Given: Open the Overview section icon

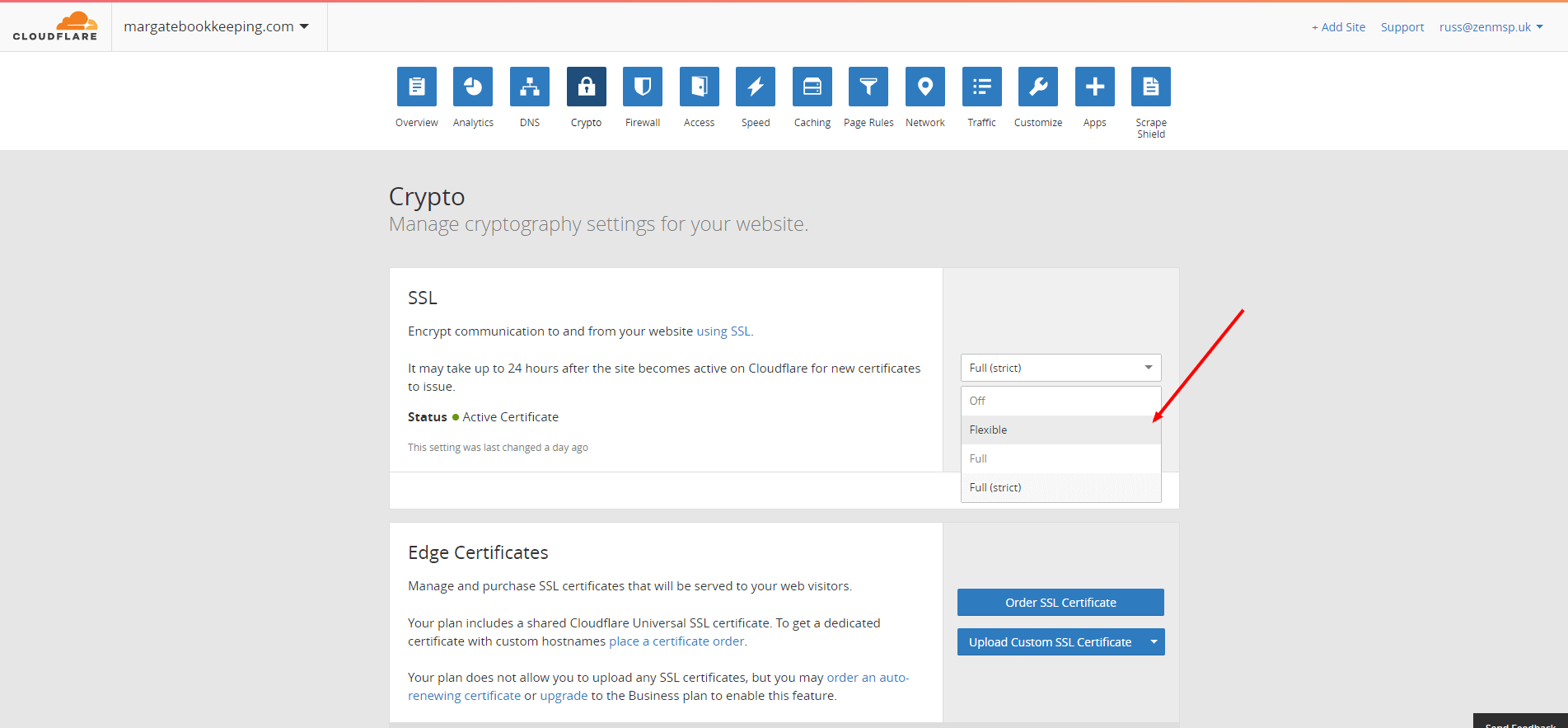Looking at the screenshot, I should pyautogui.click(x=417, y=87).
